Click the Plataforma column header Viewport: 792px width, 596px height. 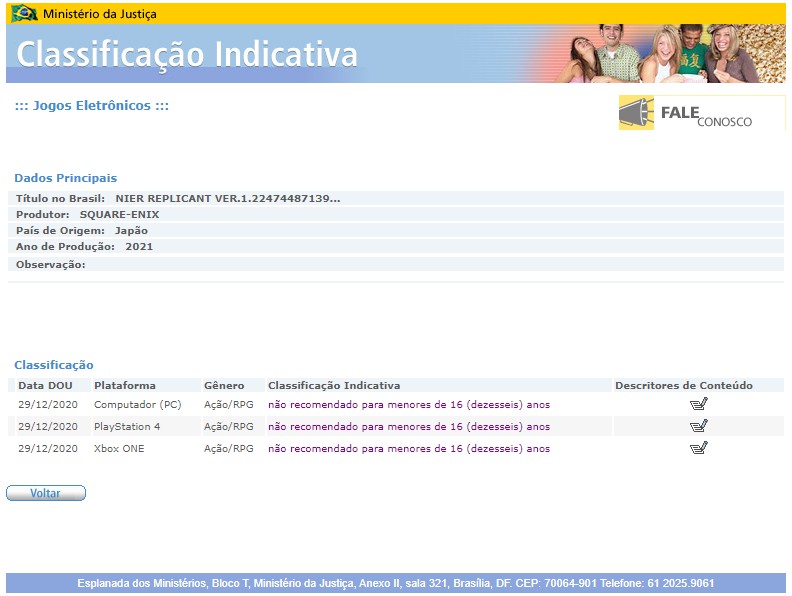point(125,385)
